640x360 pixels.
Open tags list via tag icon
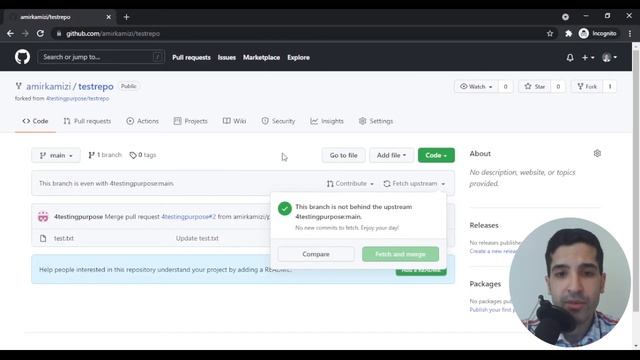[133, 155]
